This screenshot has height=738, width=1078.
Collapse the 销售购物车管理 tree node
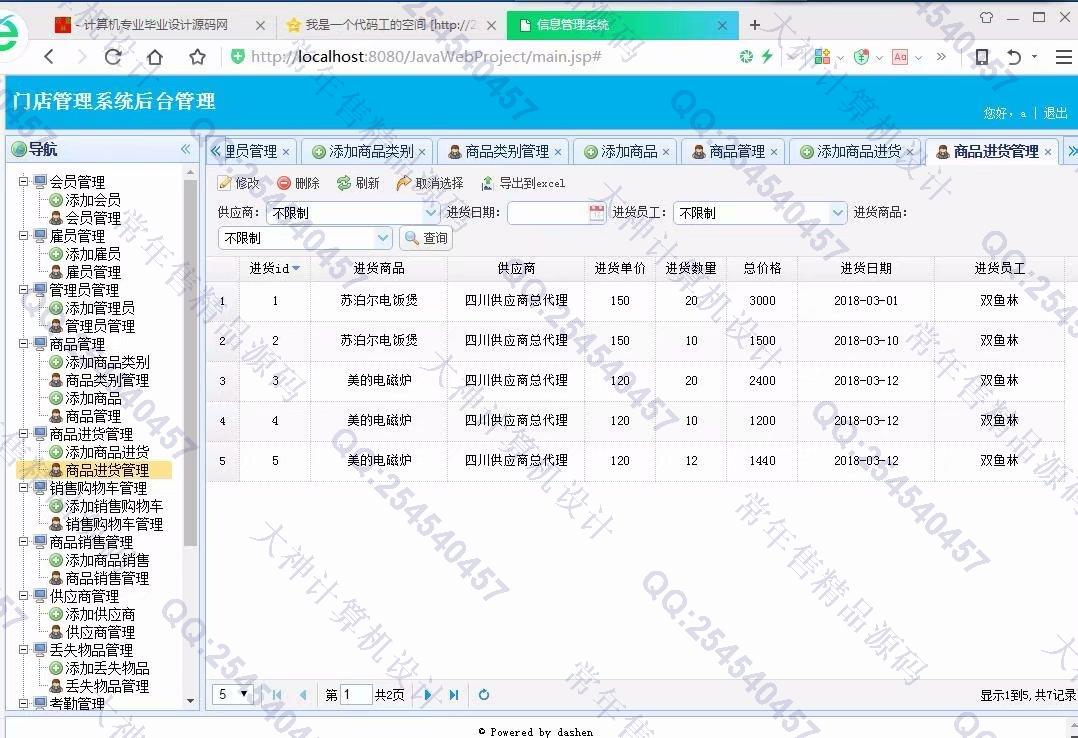[x=23, y=488]
